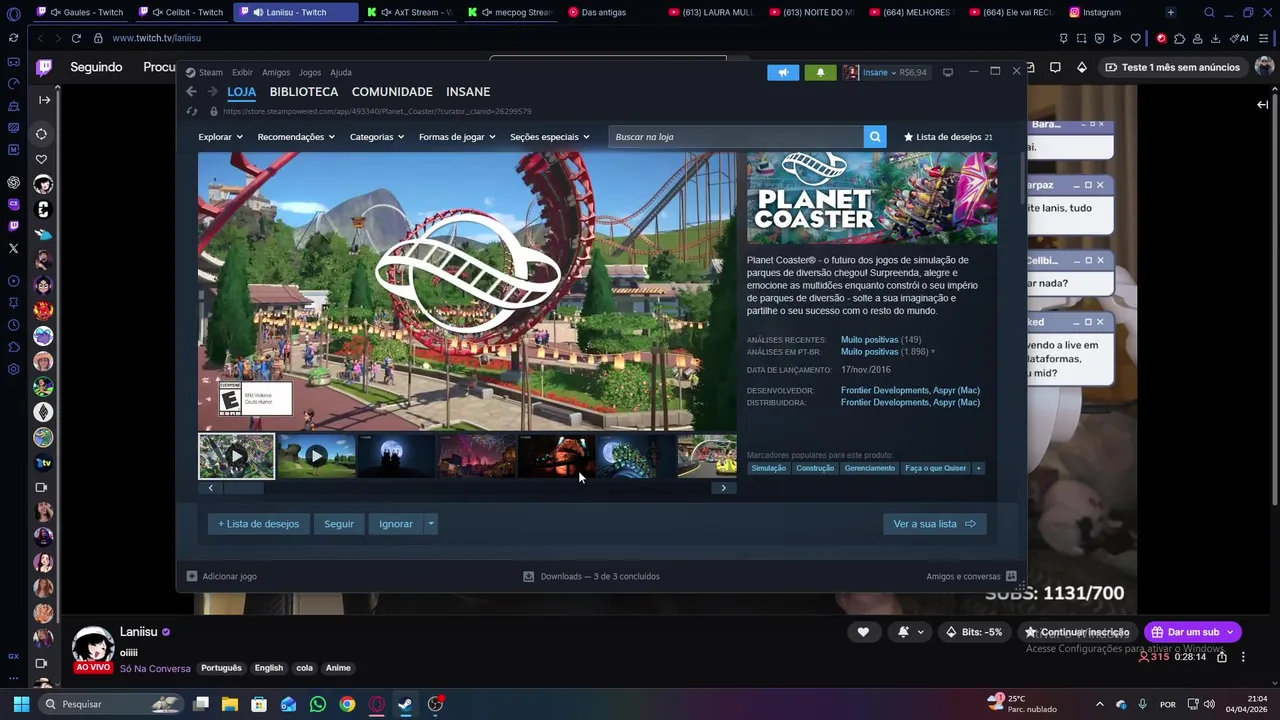Screen dimensions: 1280x720
Task: Open the Ajuda menu
Action: click(x=341, y=72)
